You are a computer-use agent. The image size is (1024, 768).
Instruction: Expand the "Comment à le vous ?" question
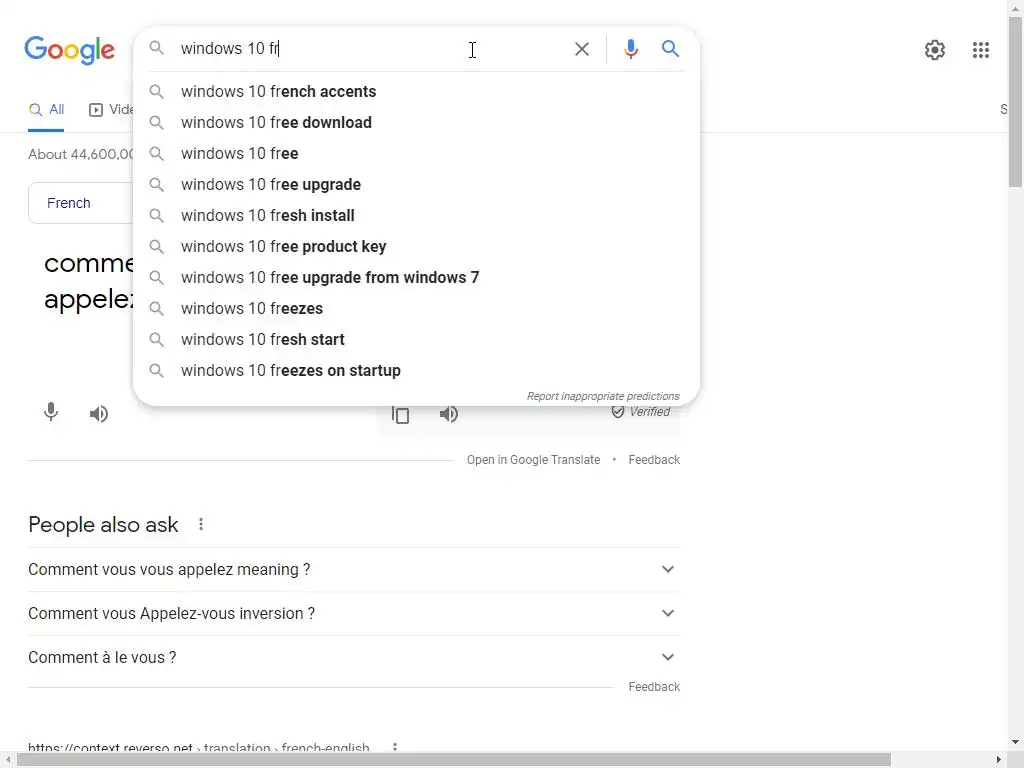pyautogui.click(x=668, y=658)
